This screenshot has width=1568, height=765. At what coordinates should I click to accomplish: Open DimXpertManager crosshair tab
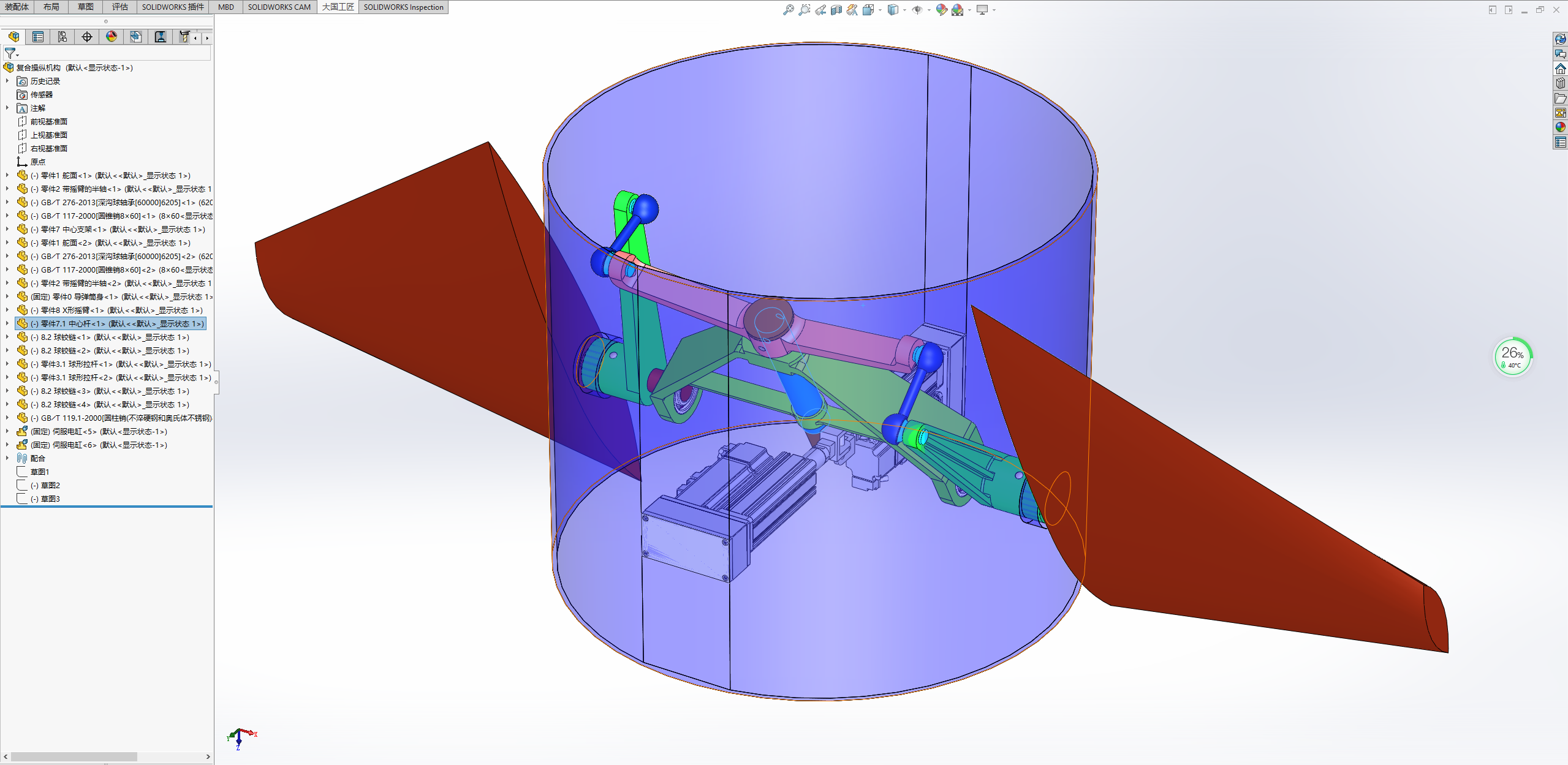tap(87, 37)
